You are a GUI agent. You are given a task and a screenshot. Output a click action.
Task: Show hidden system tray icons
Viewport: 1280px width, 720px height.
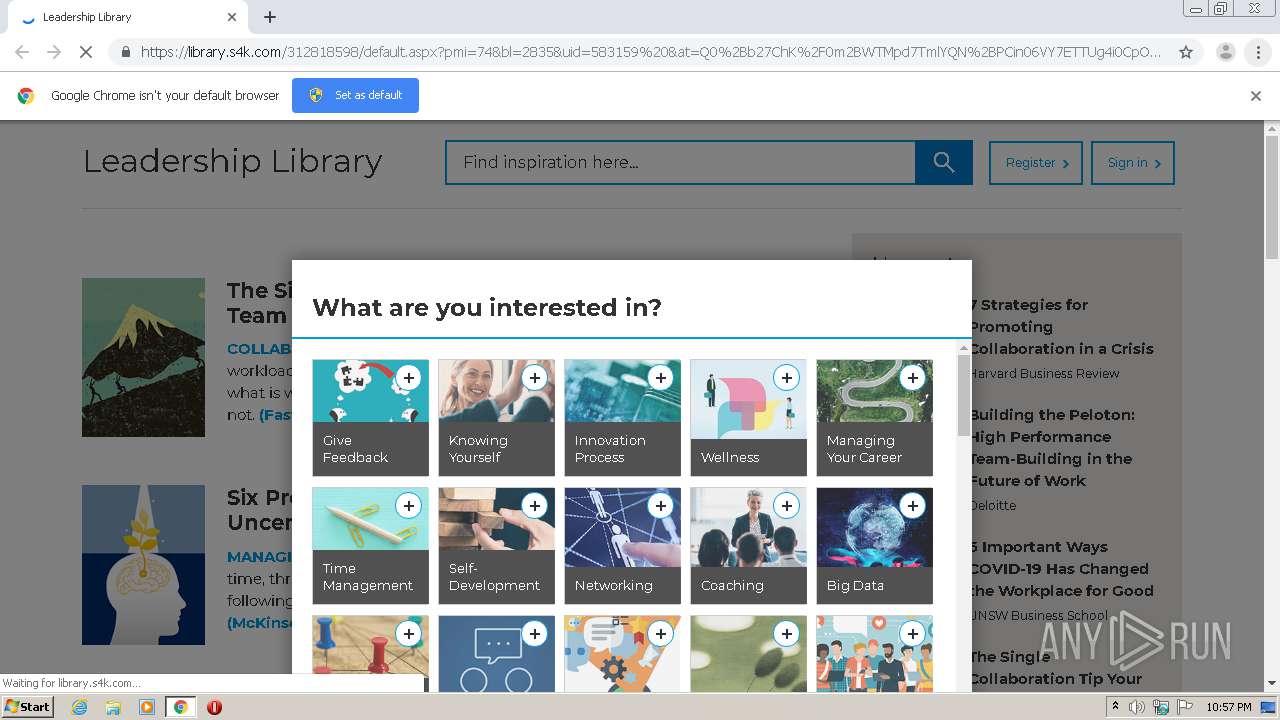[1115, 707]
